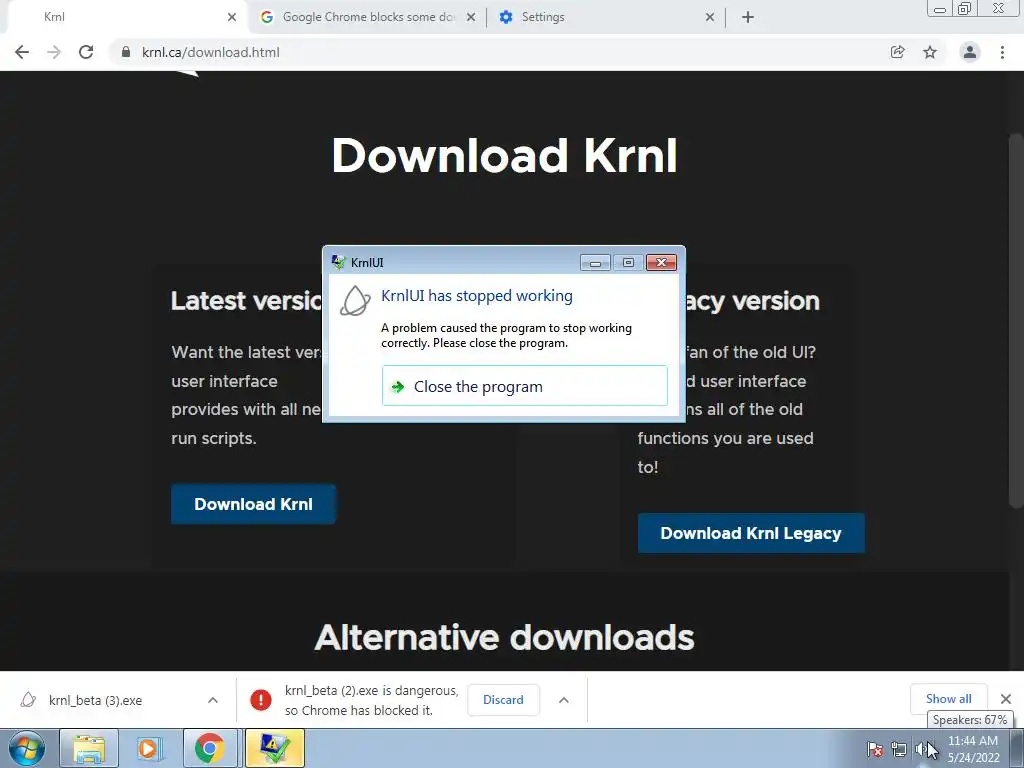Click Chrome icon in taskbar
Viewport: 1024px width, 768px height.
pos(210,748)
